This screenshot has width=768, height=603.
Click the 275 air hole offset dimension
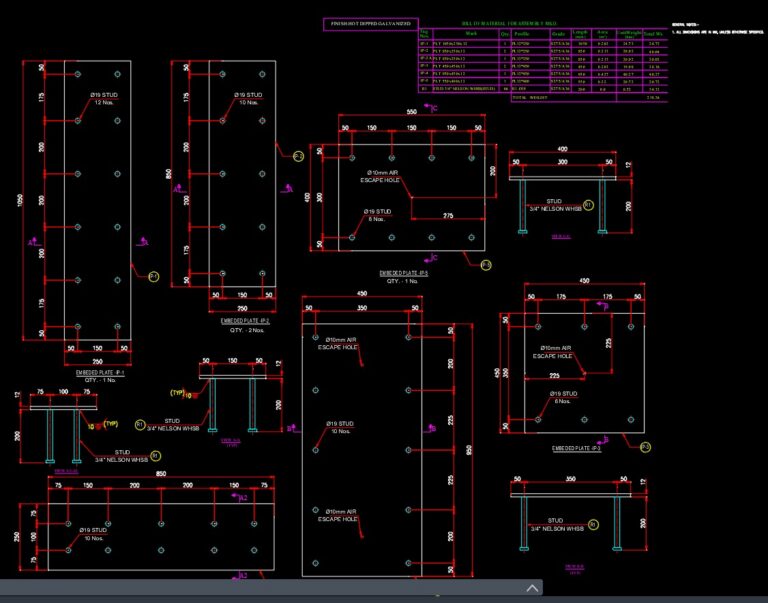click(448, 216)
